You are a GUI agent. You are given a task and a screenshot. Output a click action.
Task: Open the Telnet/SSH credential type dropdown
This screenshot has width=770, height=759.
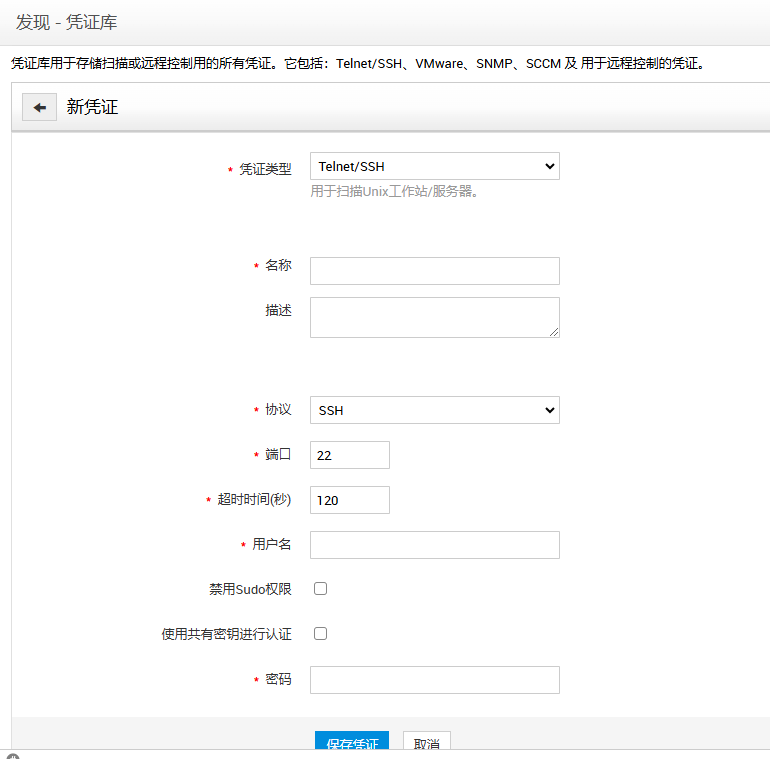pos(434,166)
